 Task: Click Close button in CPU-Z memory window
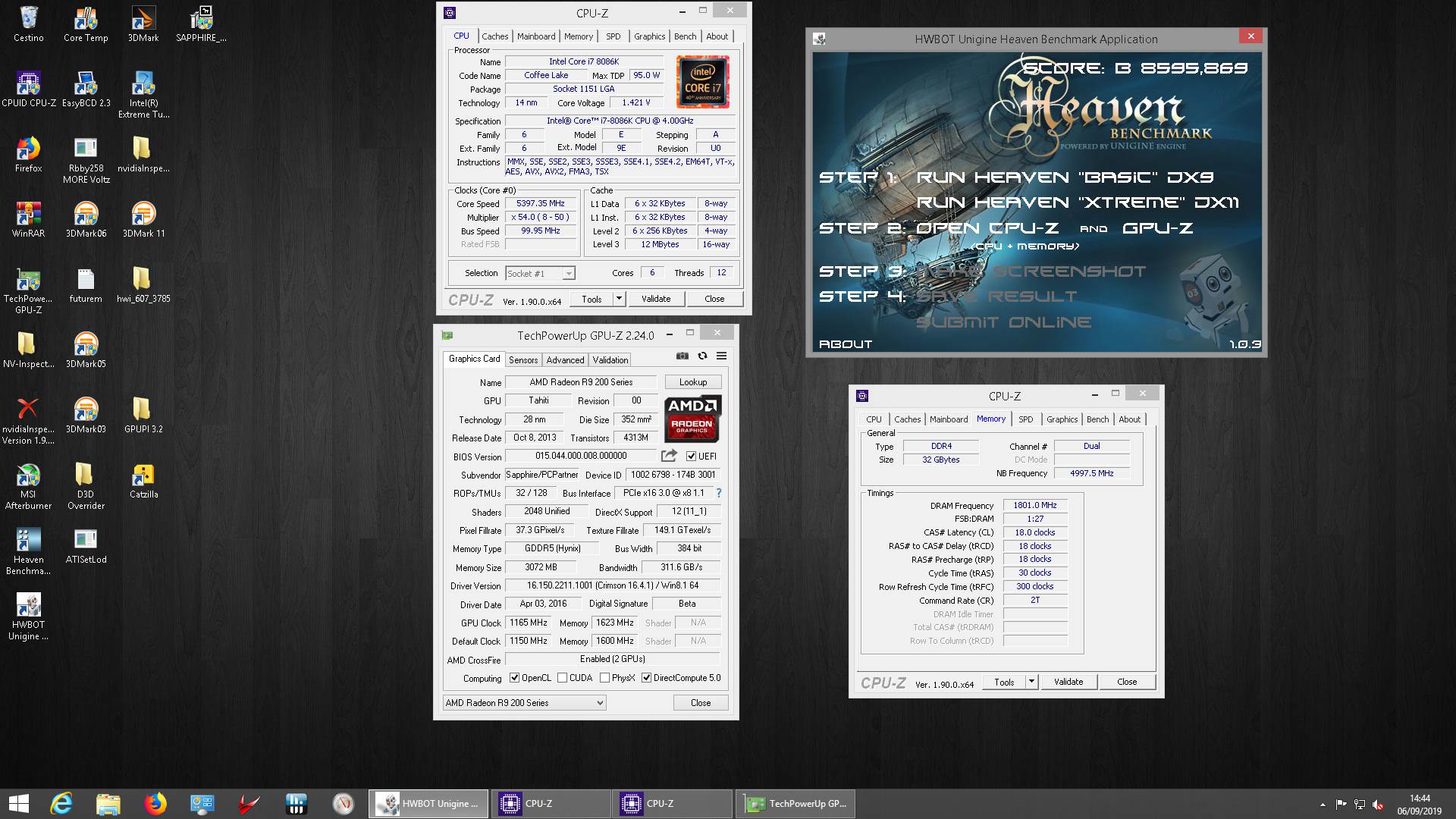[1127, 682]
